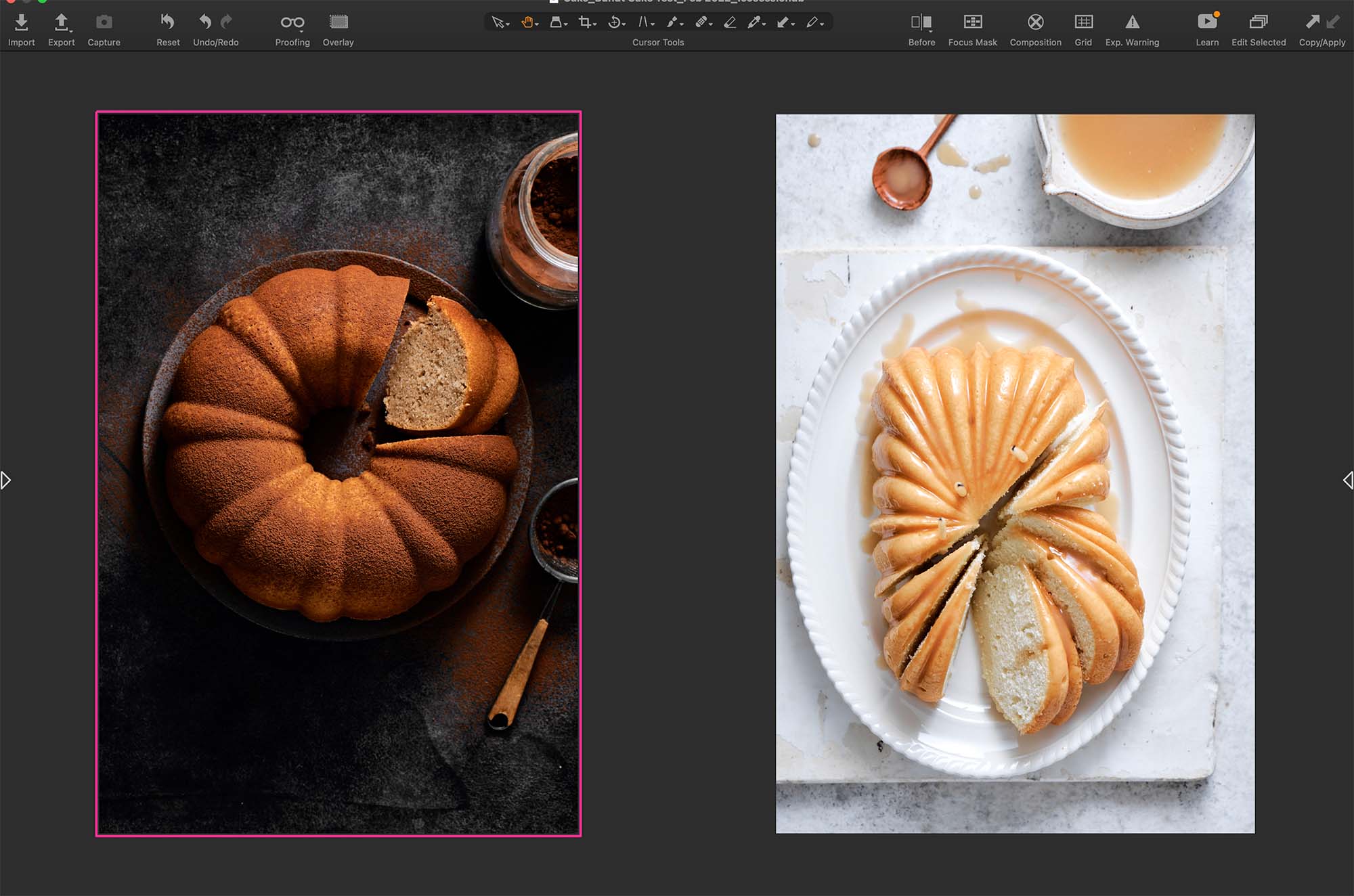The height and width of the screenshot is (896, 1354).
Task: Click the Import label
Action: pyautogui.click(x=21, y=43)
